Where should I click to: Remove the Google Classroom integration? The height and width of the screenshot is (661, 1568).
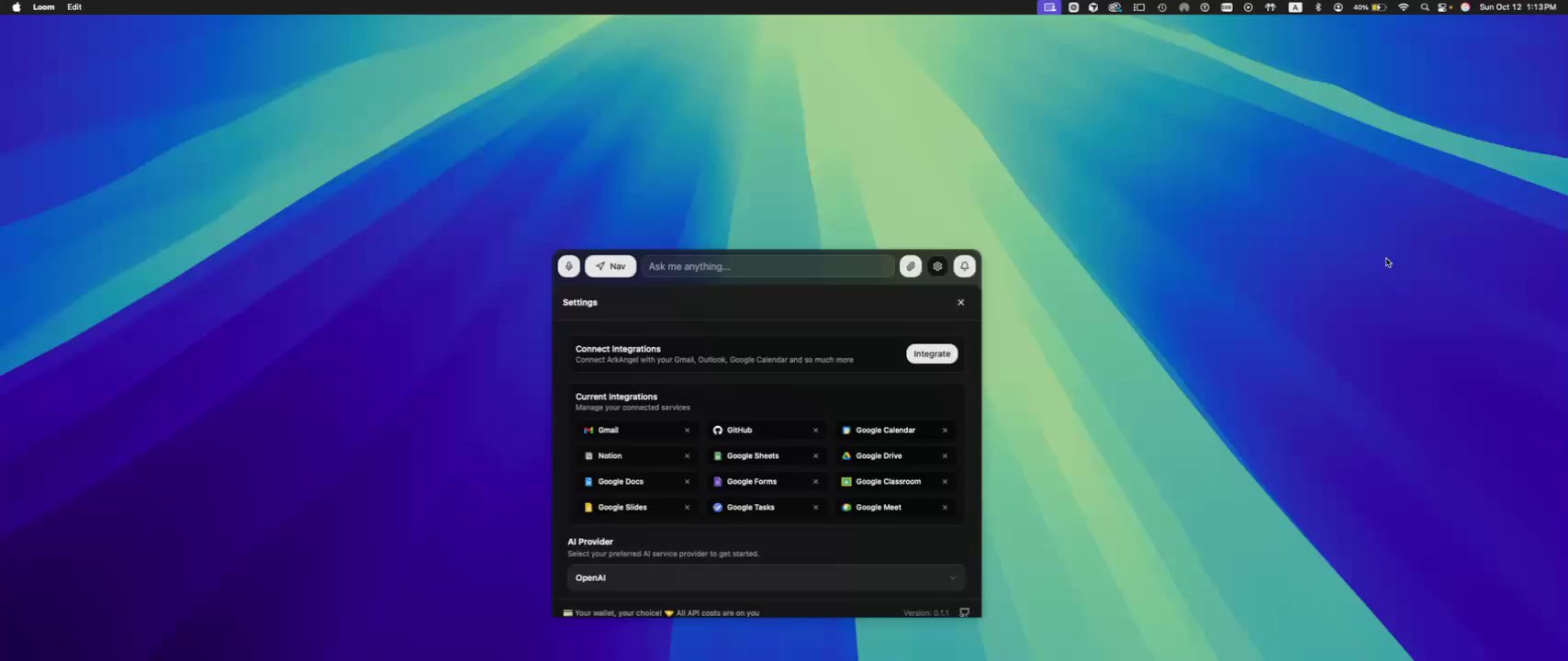pyautogui.click(x=945, y=481)
